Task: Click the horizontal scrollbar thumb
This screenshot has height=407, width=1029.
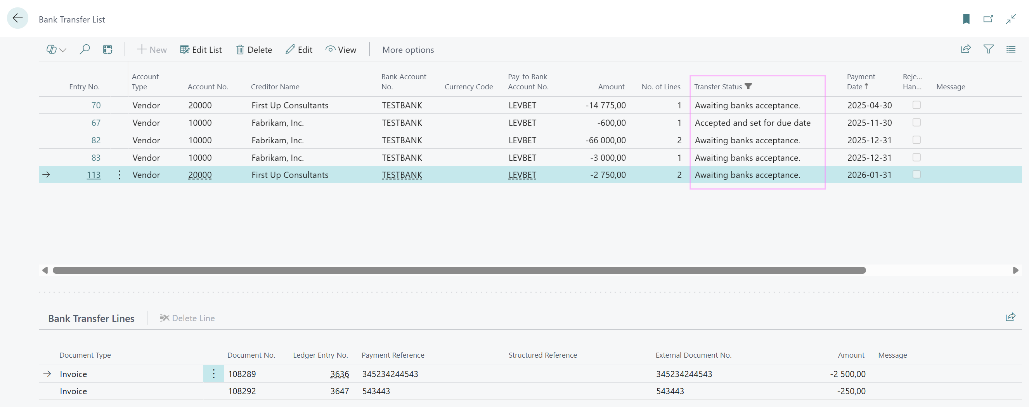Action: (x=459, y=270)
